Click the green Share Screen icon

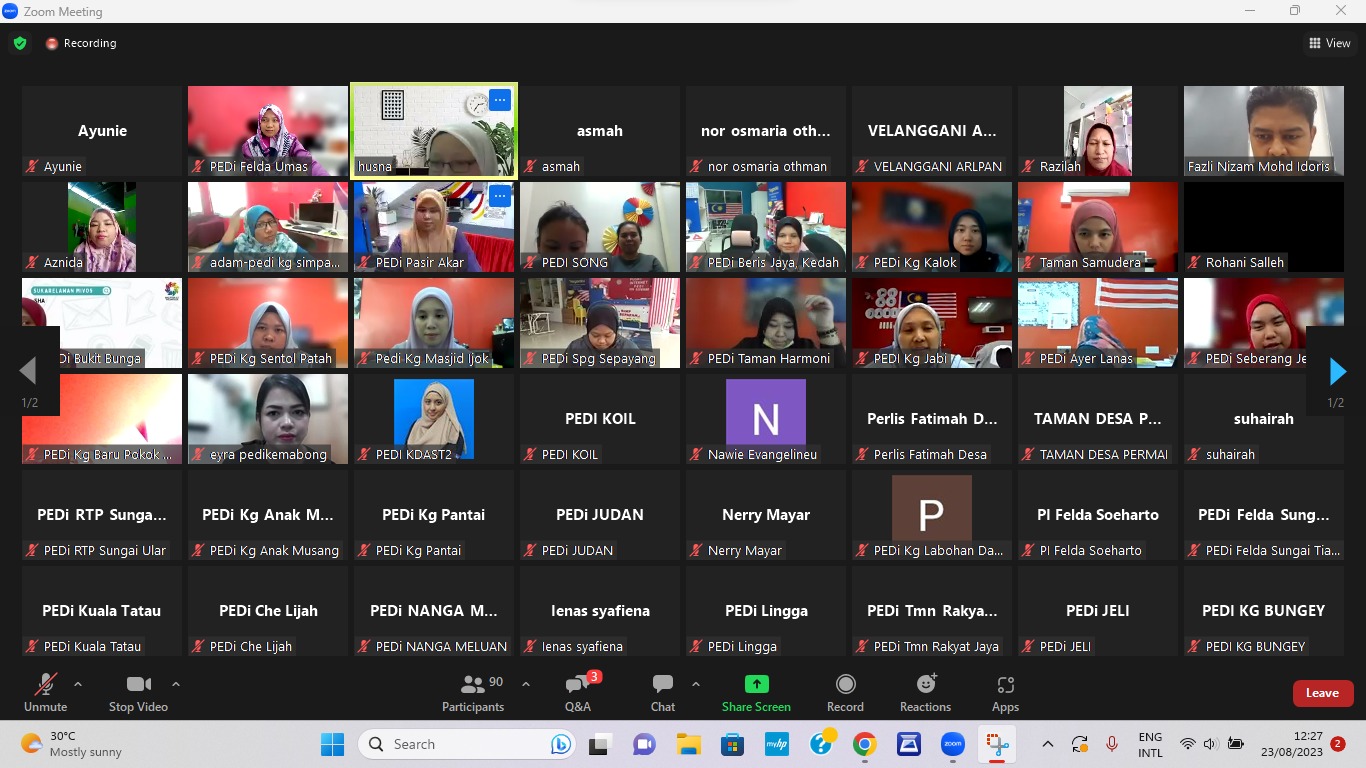756,685
